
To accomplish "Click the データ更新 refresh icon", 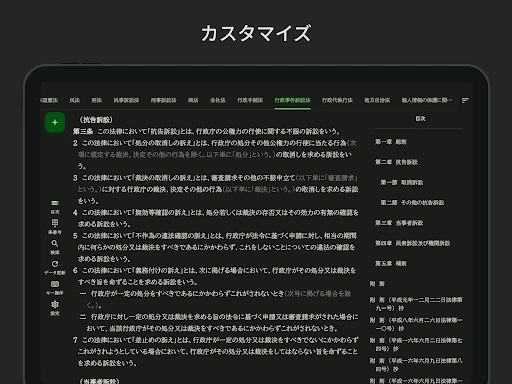I will click(55, 268).
